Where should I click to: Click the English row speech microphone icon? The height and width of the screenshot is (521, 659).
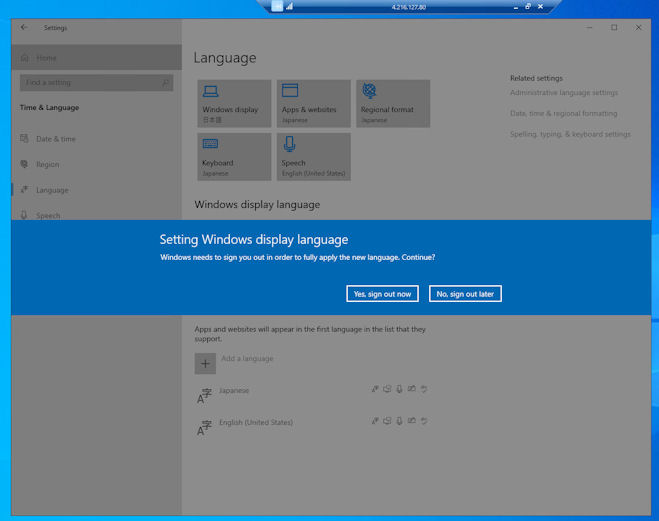(x=399, y=421)
